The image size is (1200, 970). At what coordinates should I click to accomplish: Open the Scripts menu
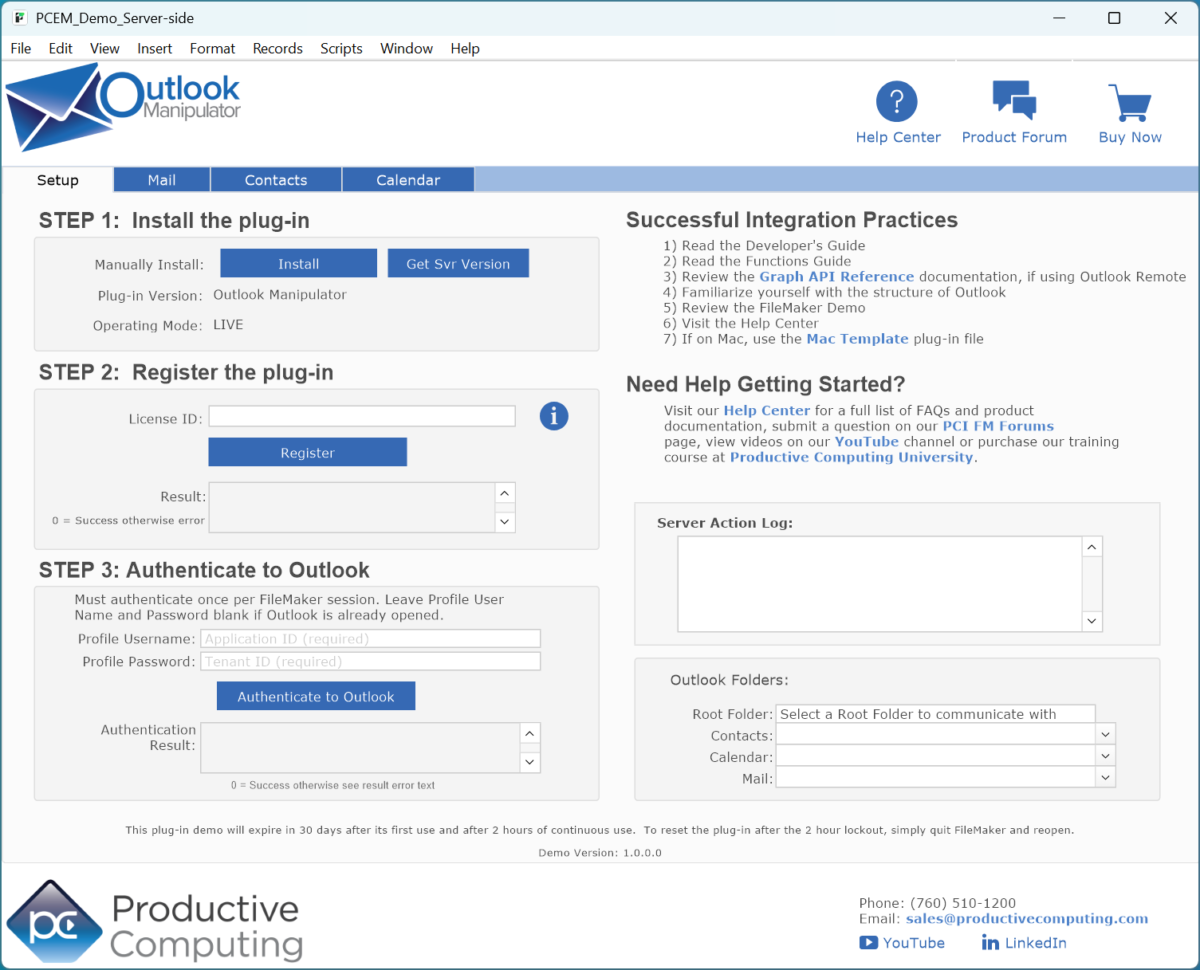[x=341, y=48]
